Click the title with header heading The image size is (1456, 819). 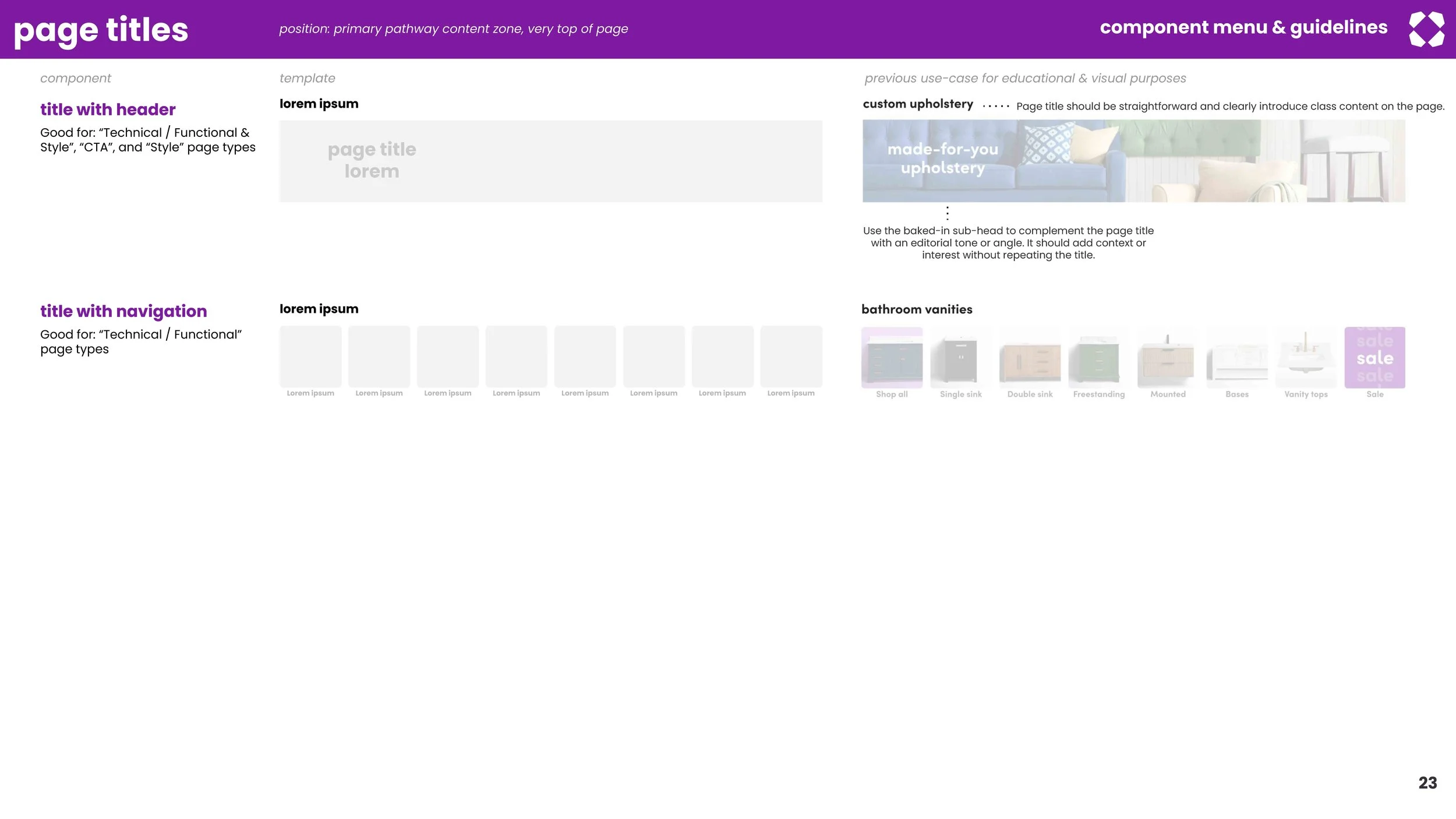point(108,110)
